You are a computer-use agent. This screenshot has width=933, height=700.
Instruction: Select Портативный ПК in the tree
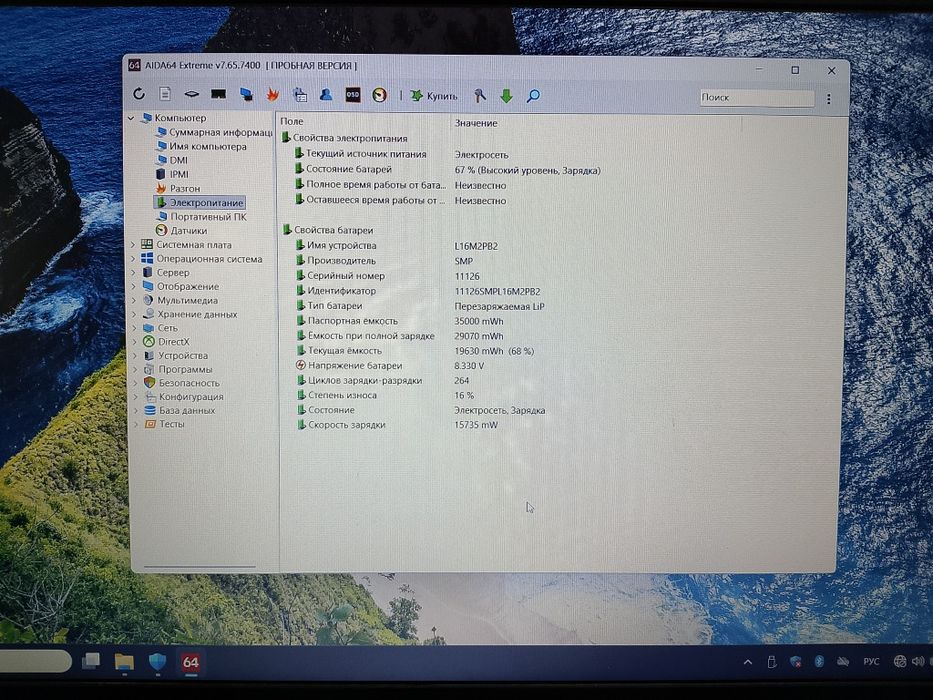(202, 217)
